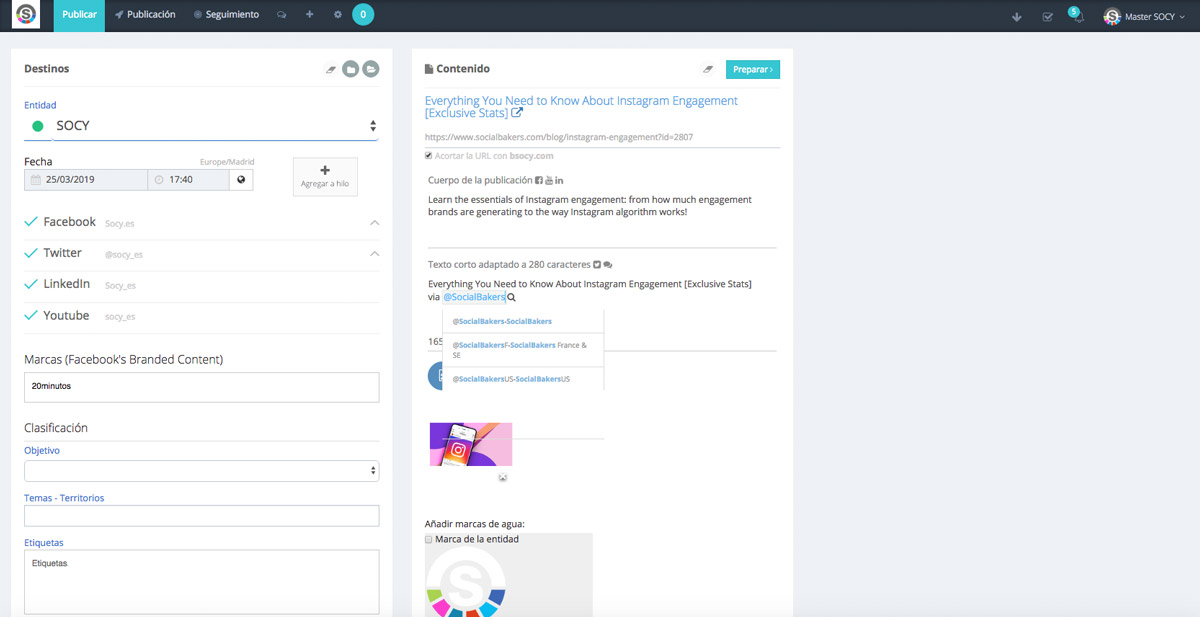Viewport: 1200px width, 617px height.
Task: Collapse the Twitter row chevron
Action: 375,253
